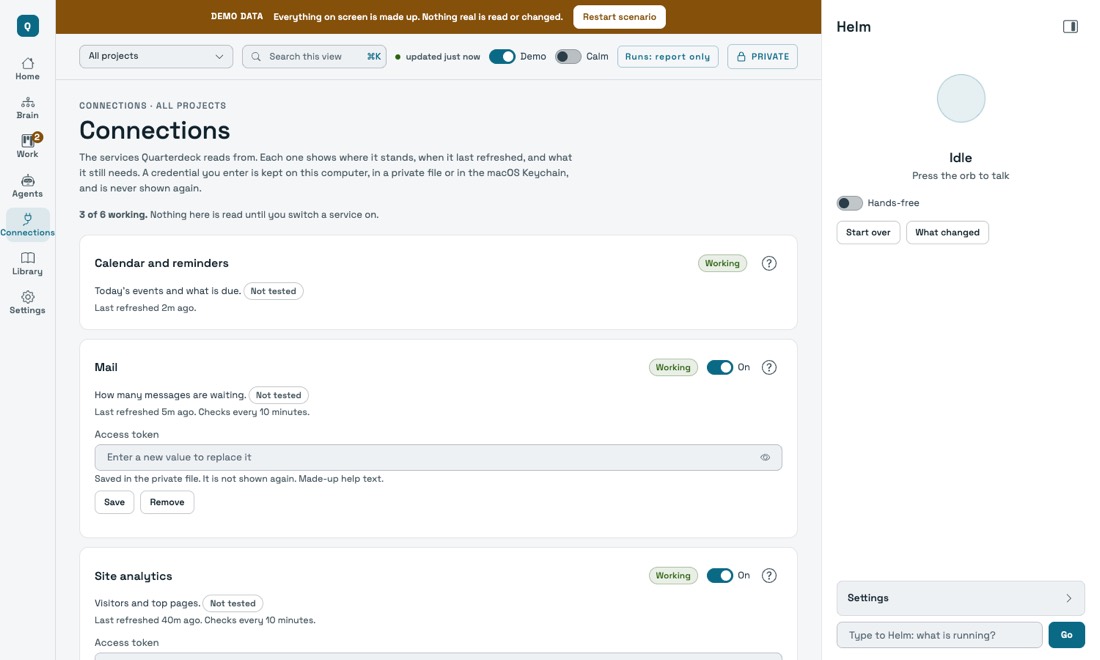1100x660 pixels.
Task: Toggle Demo mode switch
Action: point(502,57)
